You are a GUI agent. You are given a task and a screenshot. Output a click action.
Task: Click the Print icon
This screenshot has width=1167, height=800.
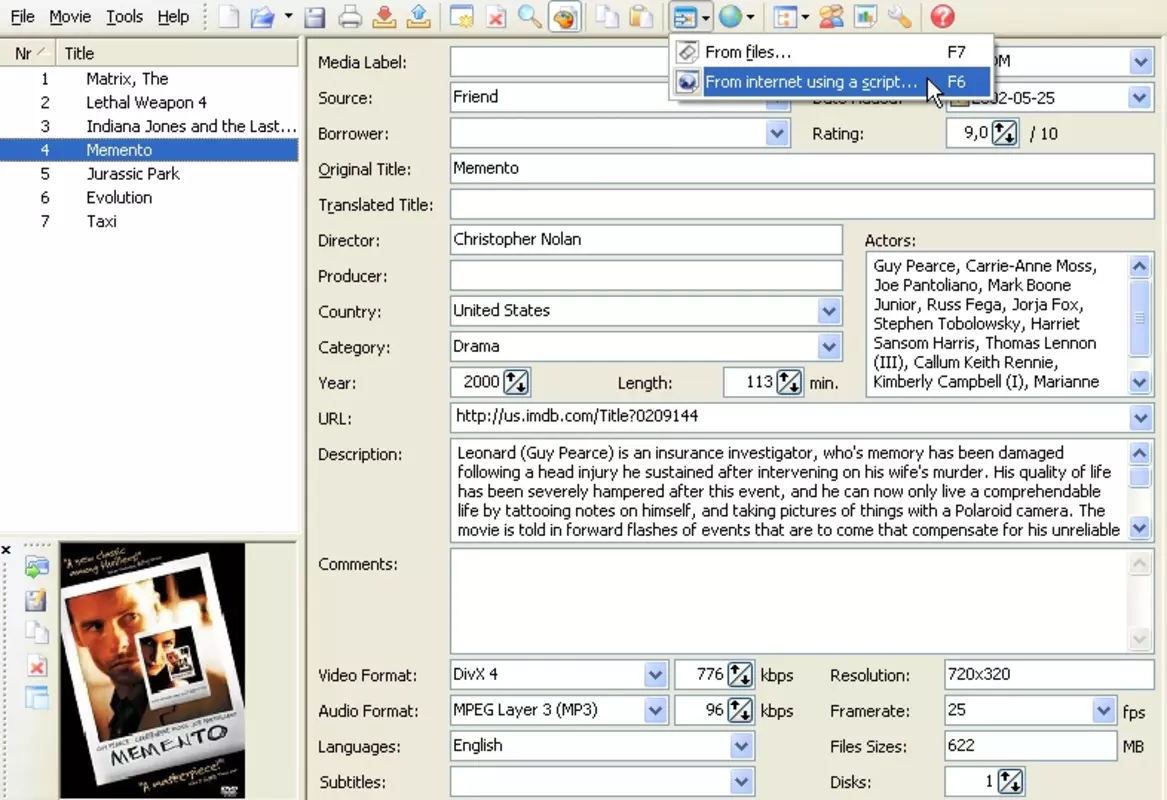point(350,16)
